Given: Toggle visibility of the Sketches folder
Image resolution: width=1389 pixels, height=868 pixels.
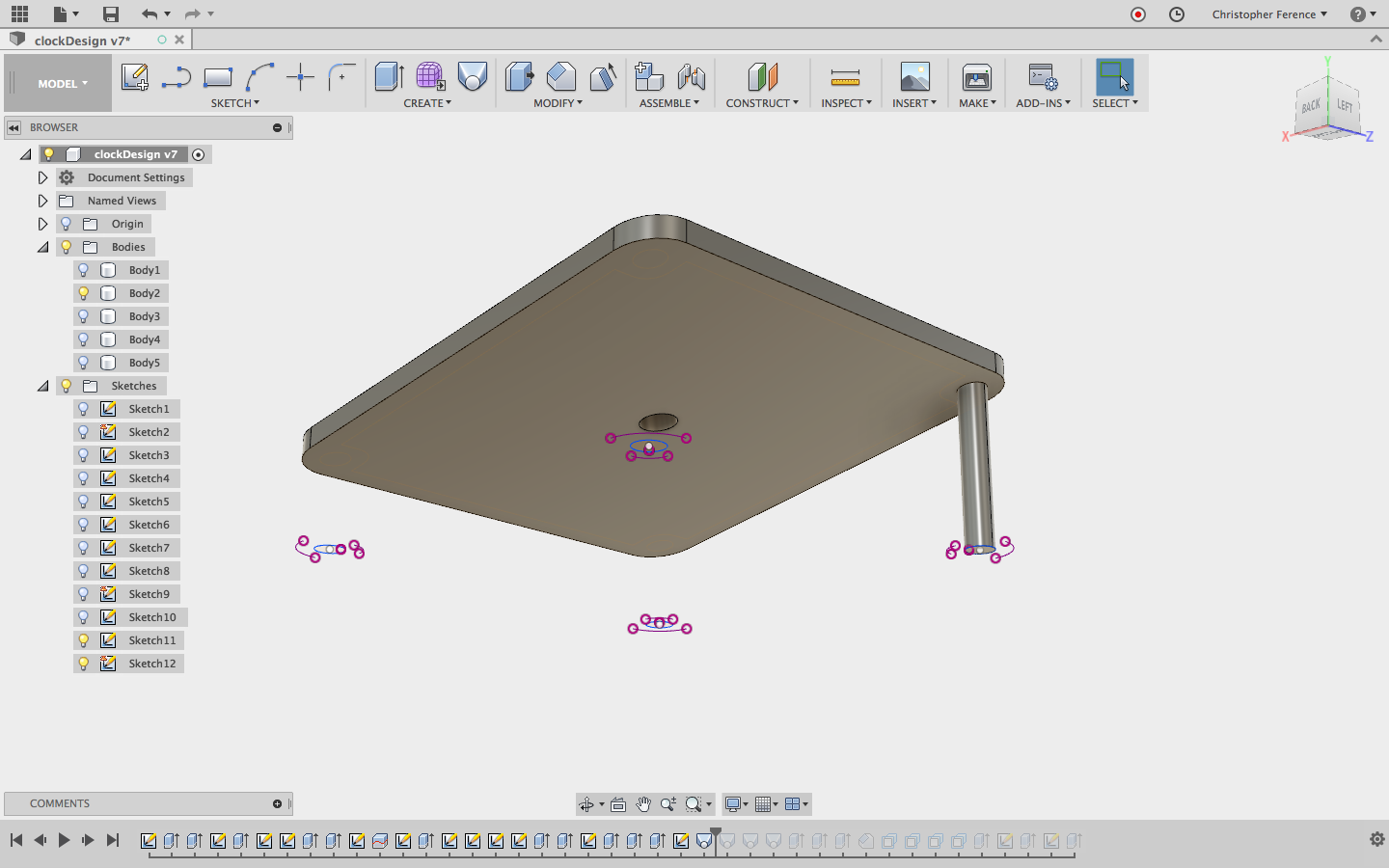Looking at the screenshot, I should 67,386.
